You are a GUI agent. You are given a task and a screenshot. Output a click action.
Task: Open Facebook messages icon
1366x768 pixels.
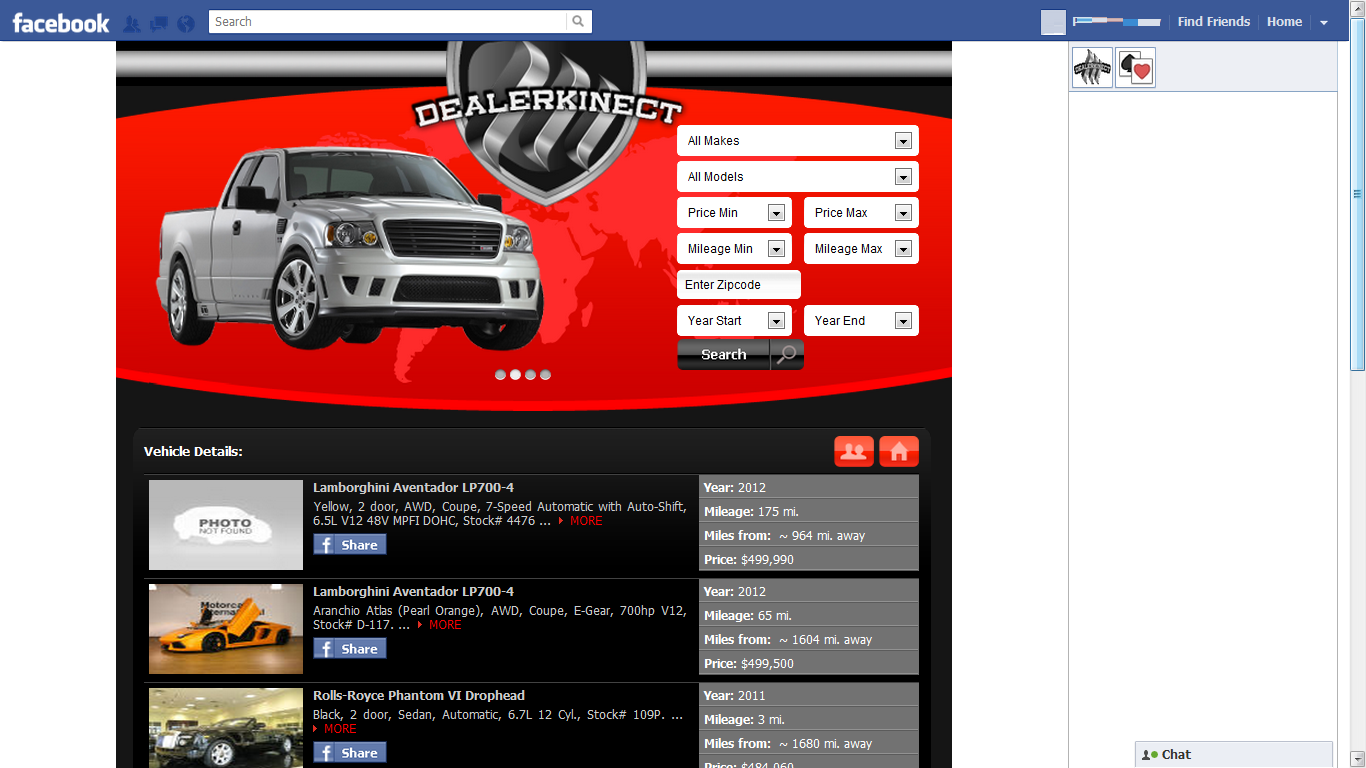click(x=158, y=23)
